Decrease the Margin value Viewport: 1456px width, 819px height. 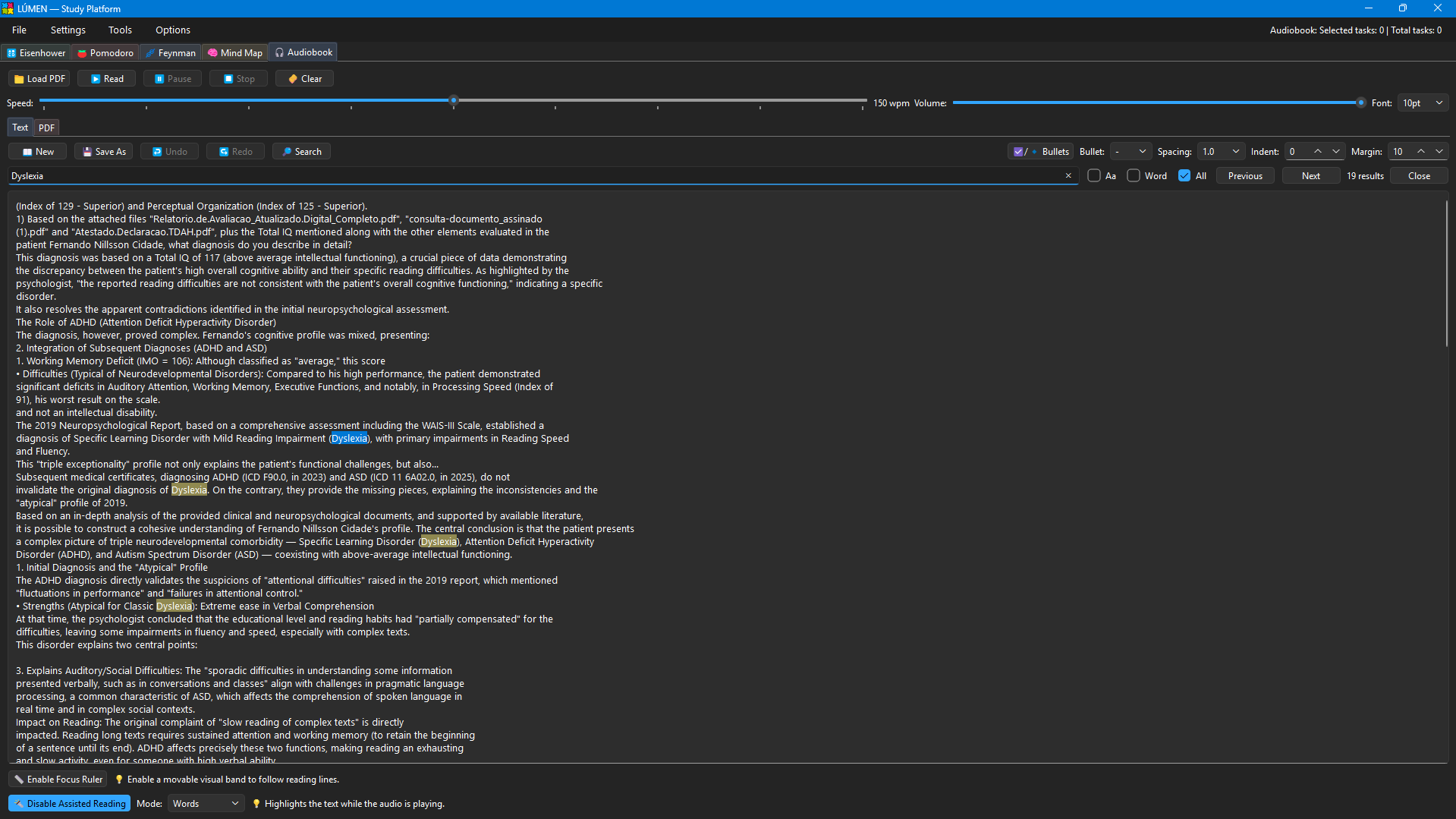coord(1439,152)
